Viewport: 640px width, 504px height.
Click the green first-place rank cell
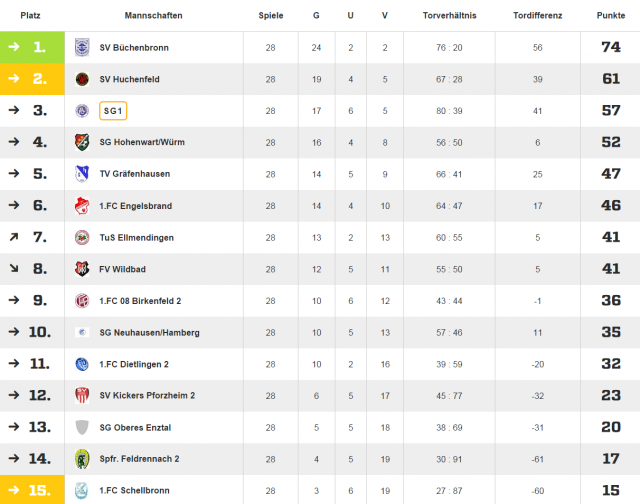pos(32,47)
